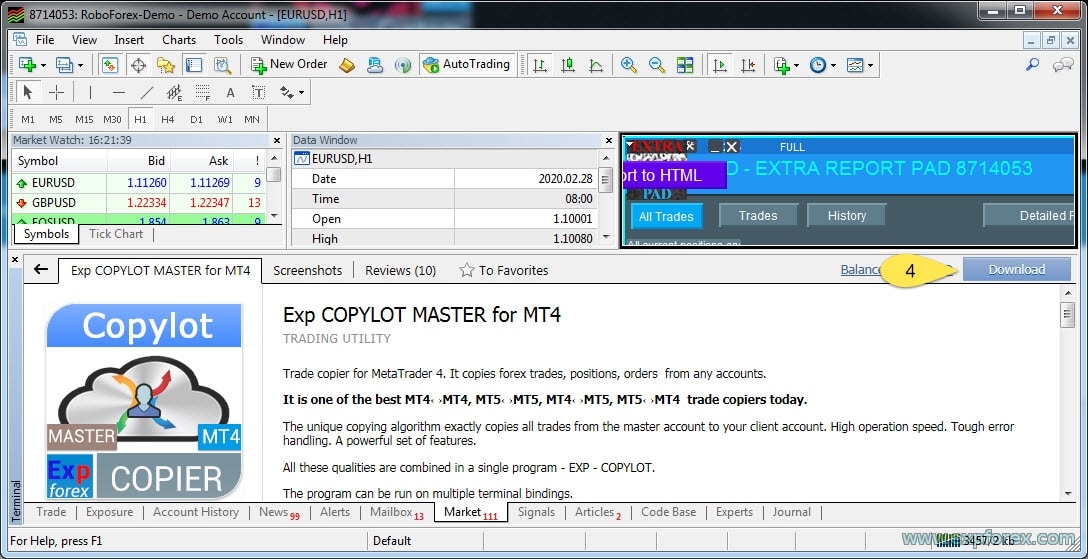Click History in the report pad
The width and height of the screenshot is (1088, 559).
coord(847,216)
